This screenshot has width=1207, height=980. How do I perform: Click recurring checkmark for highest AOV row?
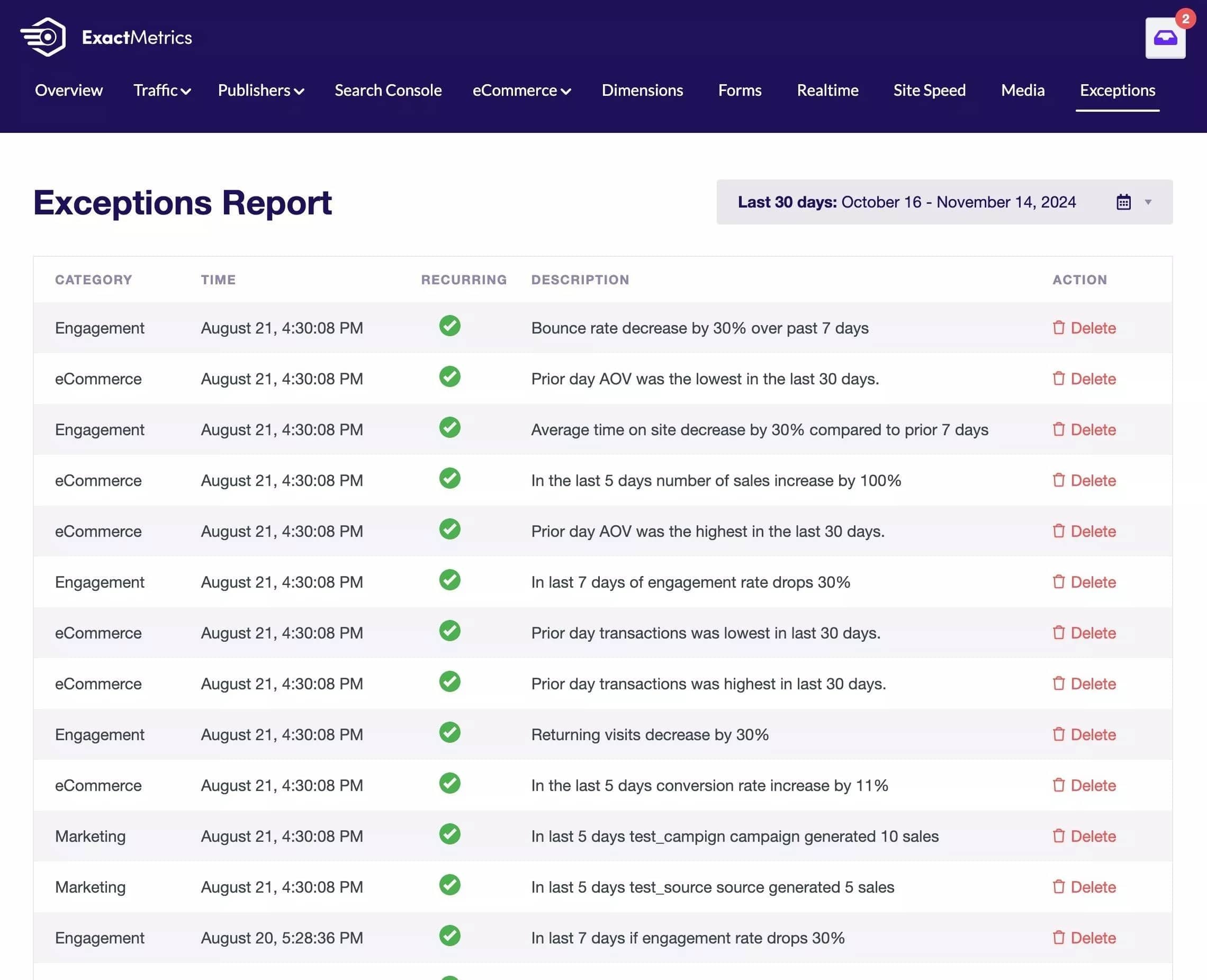click(450, 529)
